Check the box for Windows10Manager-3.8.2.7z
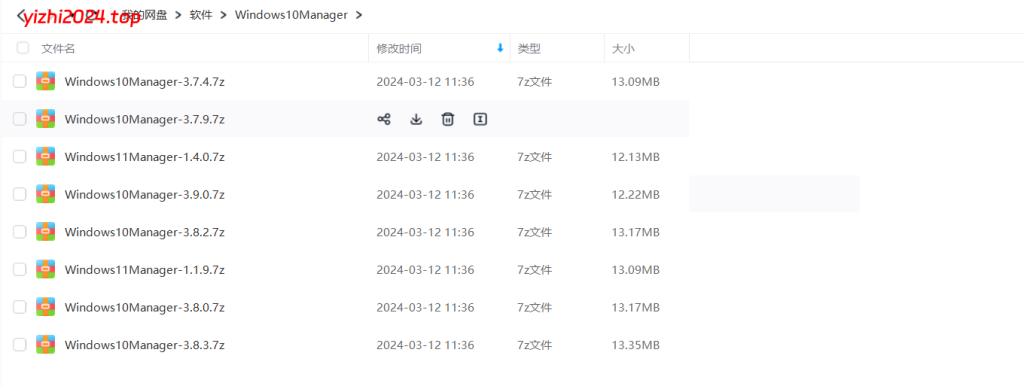 (x=20, y=231)
